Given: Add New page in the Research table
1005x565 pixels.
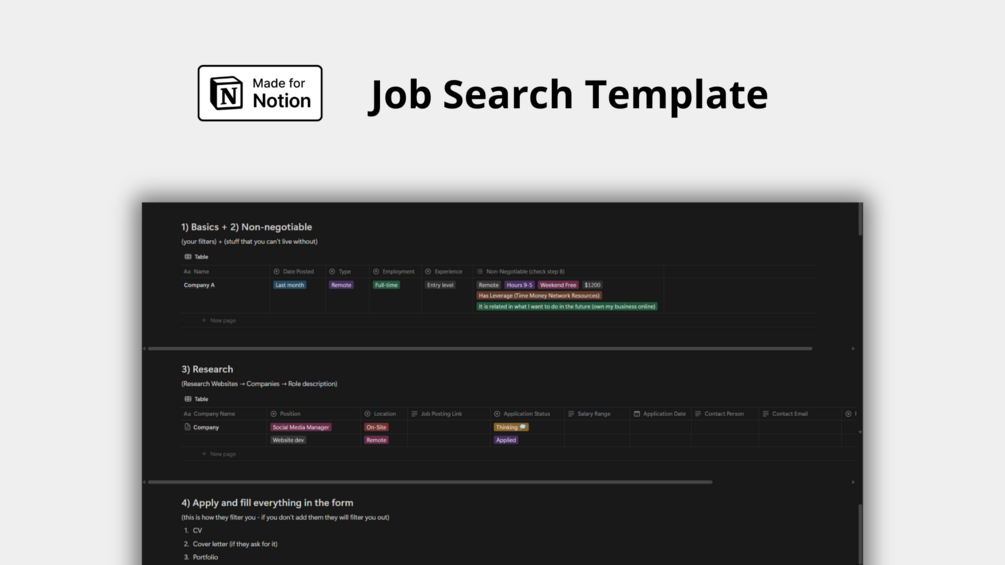Looking at the screenshot, I should click(x=219, y=454).
